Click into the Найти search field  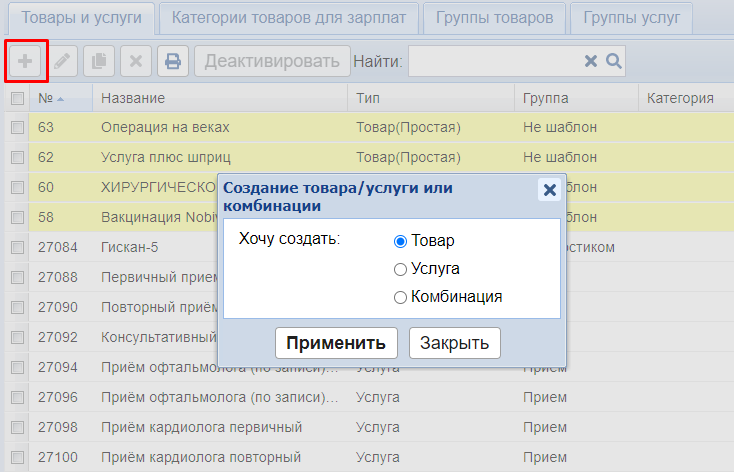point(494,61)
